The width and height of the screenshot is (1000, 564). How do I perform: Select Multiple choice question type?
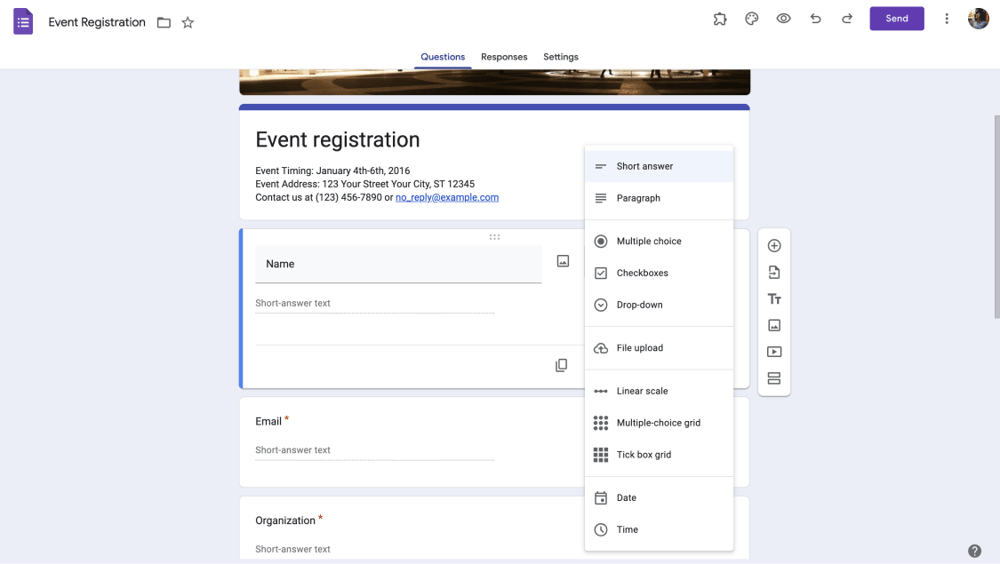coord(648,241)
